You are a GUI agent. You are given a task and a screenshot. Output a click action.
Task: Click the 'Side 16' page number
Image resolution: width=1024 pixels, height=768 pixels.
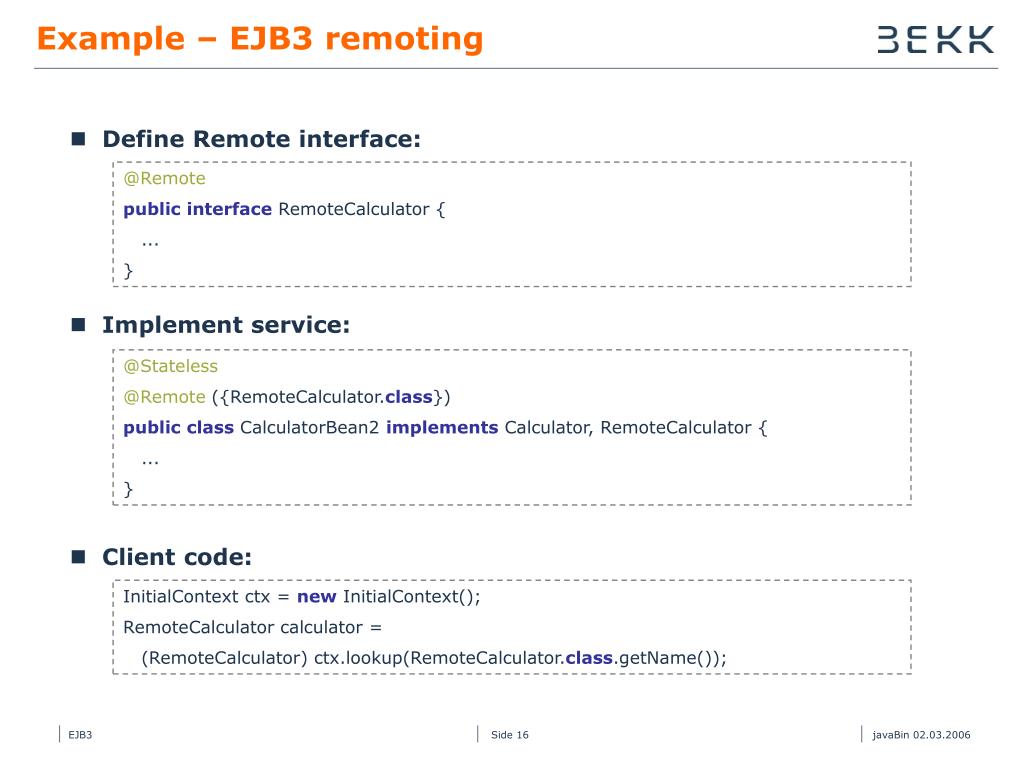(509, 735)
